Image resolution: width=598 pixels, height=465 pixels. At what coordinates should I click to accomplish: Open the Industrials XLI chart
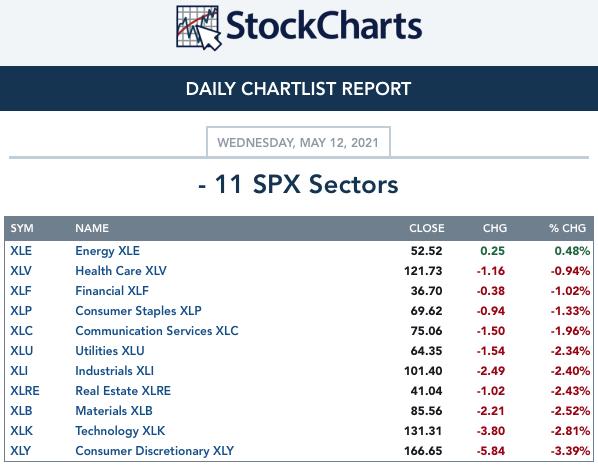[114, 371]
